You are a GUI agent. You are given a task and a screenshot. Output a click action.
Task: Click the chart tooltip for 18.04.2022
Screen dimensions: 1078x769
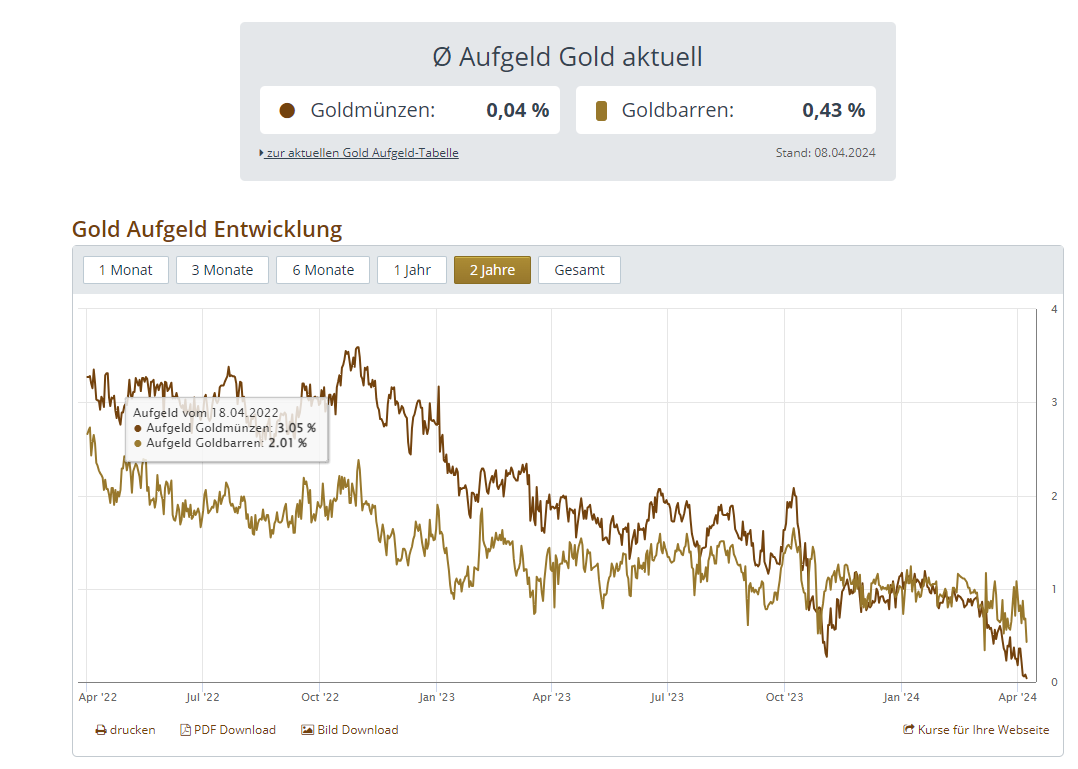tap(227, 428)
